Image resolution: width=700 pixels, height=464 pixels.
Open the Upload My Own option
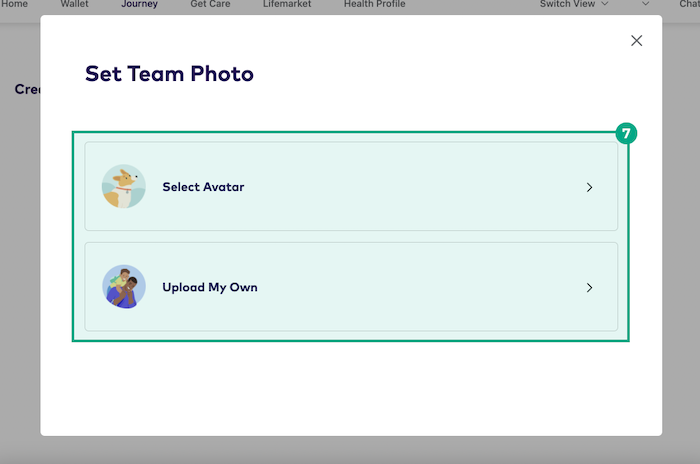(351, 287)
